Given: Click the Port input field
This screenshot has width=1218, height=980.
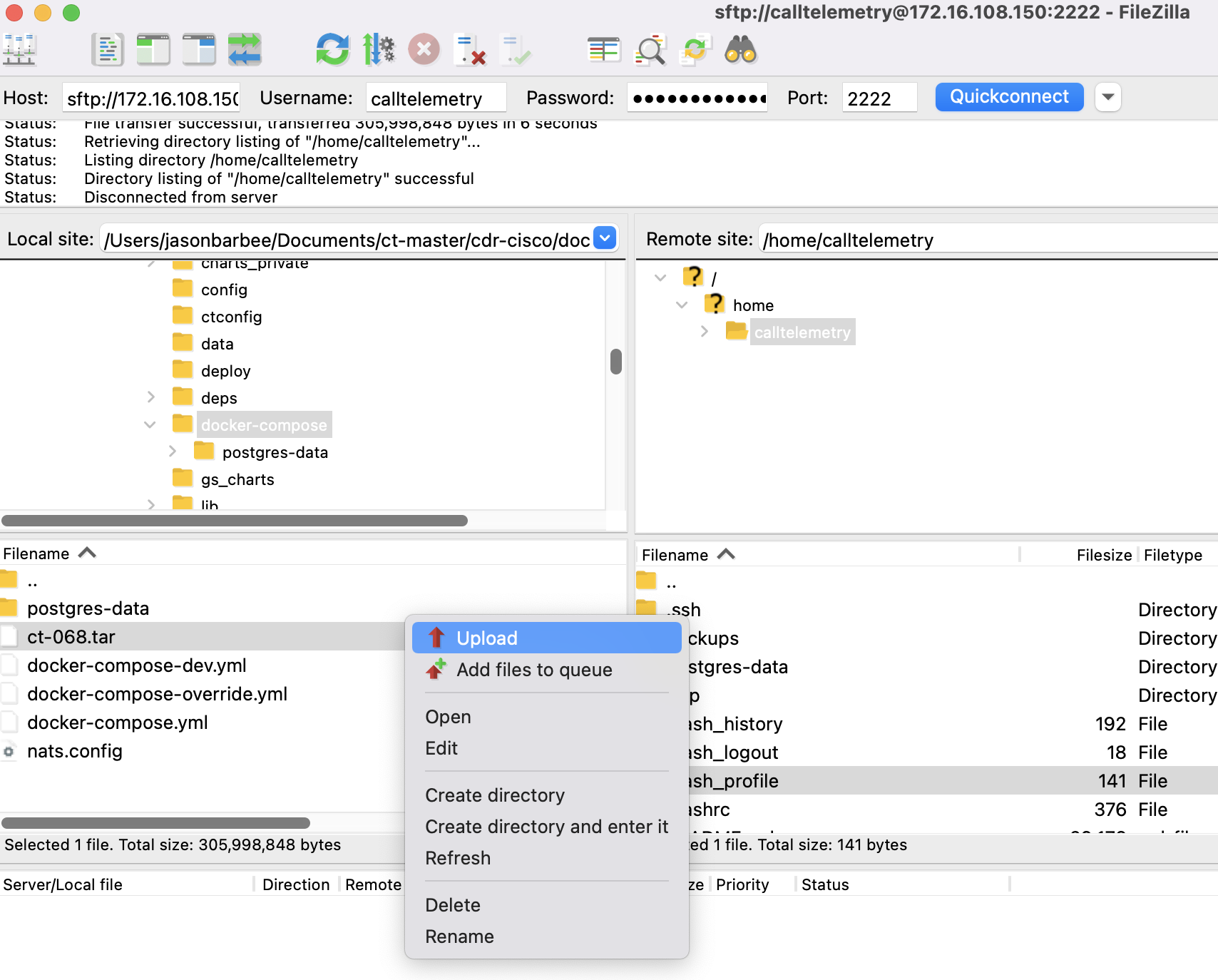Looking at the screenshot, I should [x=879, y=97].
